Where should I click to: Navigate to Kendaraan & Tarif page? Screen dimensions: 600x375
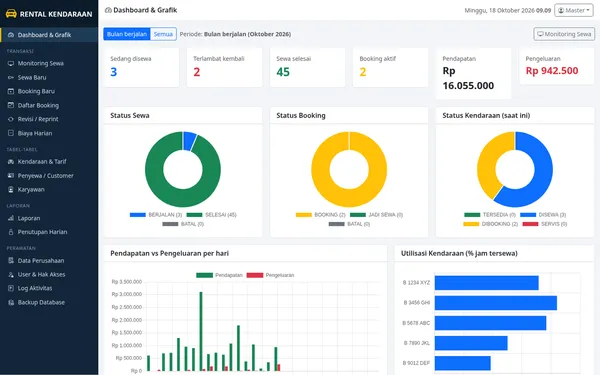pos(49,161)
